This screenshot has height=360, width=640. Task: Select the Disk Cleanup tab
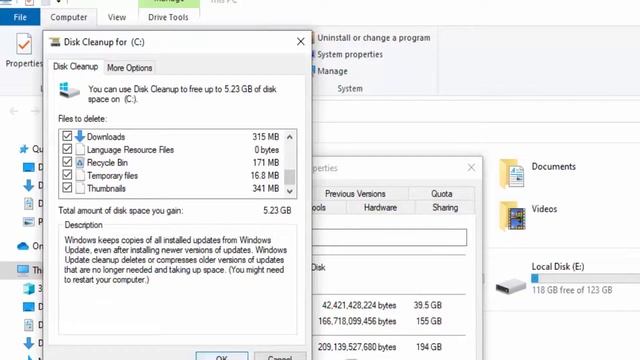pyautogui.click(x=76, y=67)
